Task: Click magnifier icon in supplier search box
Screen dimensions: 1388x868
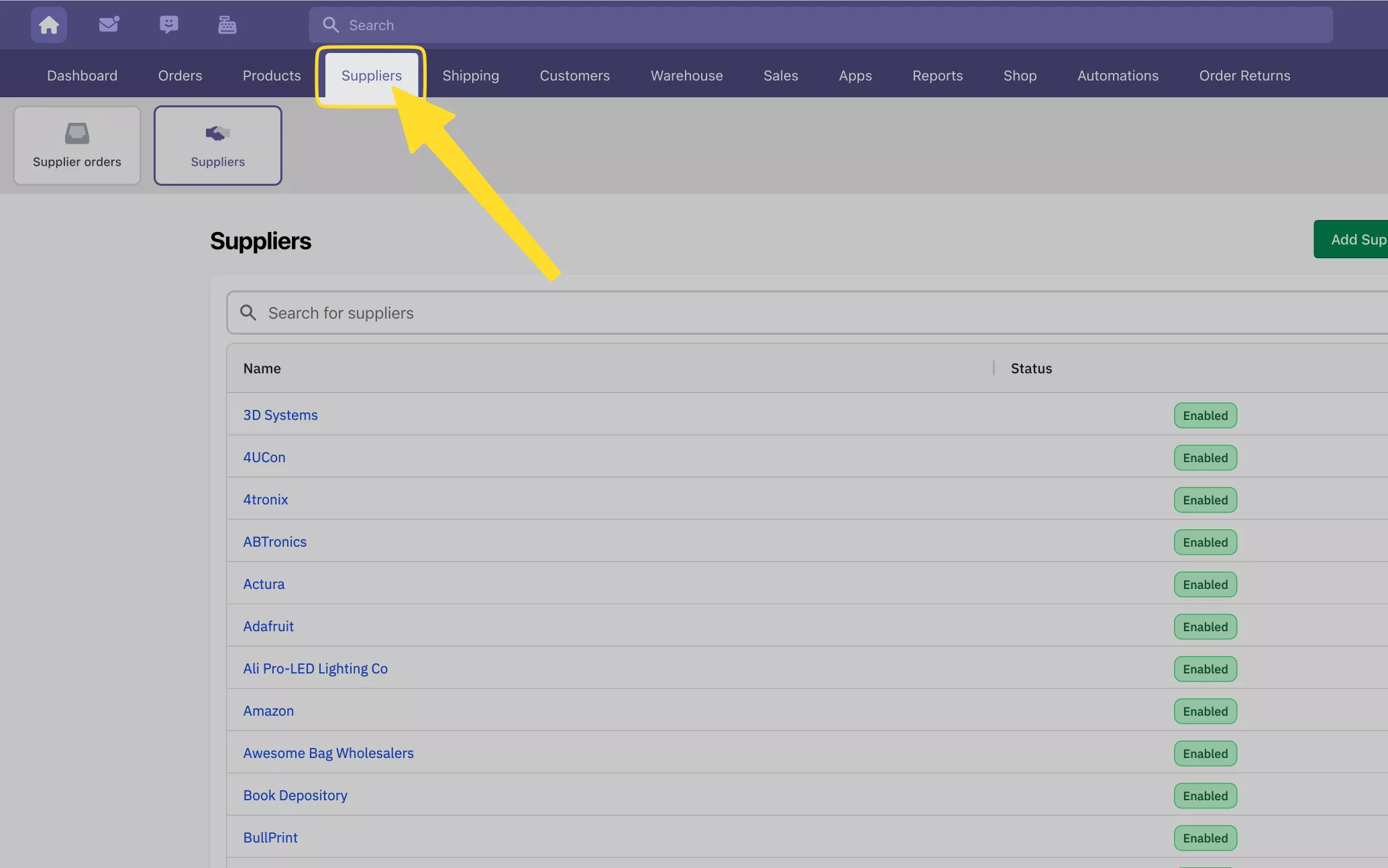Action: pyautogui.click(x=248, y=313)
